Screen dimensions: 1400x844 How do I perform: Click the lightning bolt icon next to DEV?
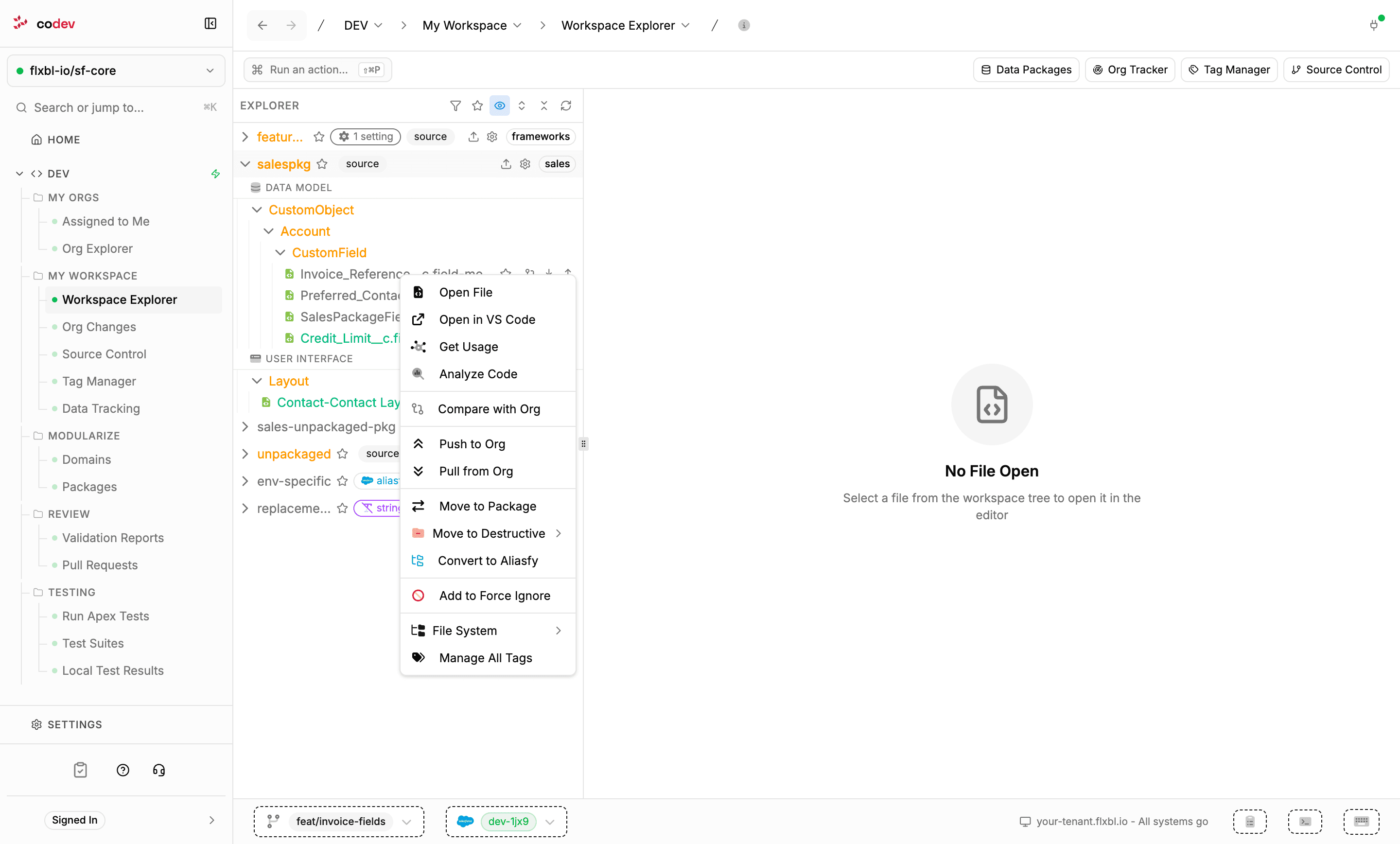(215, 174)
